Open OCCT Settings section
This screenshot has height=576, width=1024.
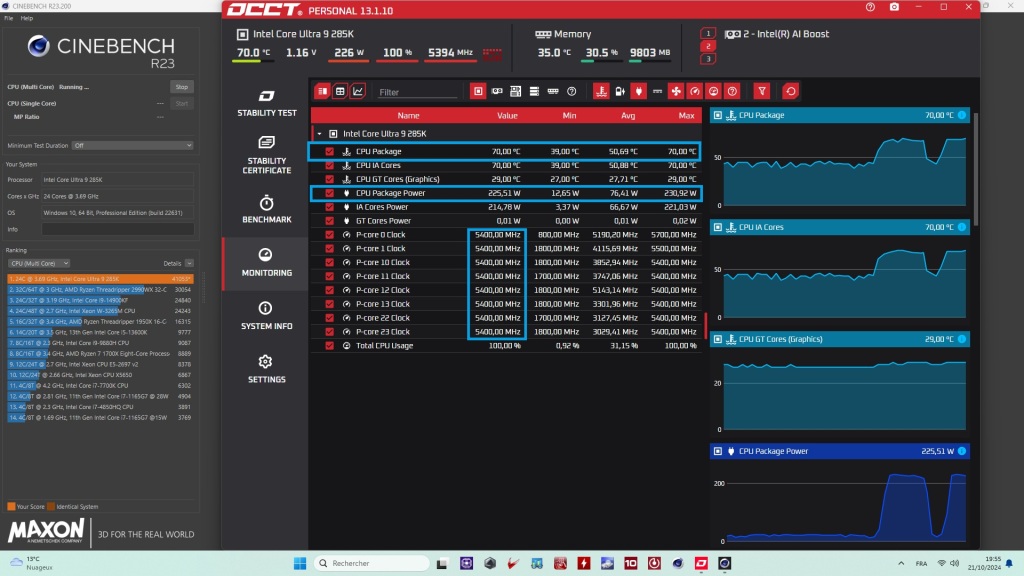266,370
